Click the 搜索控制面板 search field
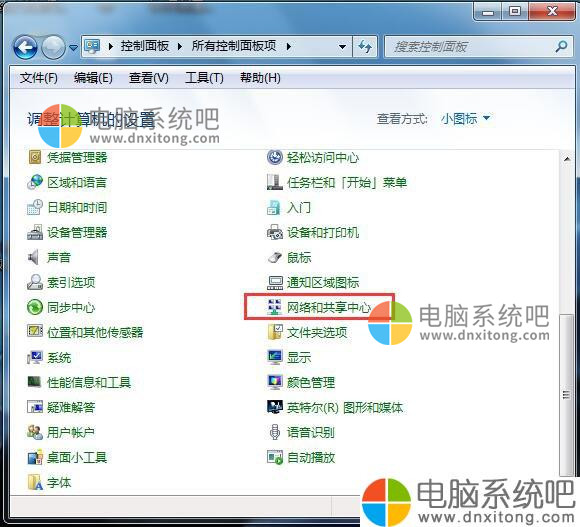This screenshot has height=527, width=580. (x=470, y=47)
